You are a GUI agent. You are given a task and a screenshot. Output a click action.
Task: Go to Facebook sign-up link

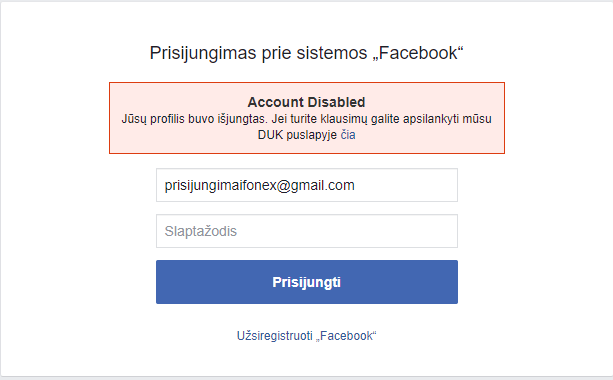(306, 336)
